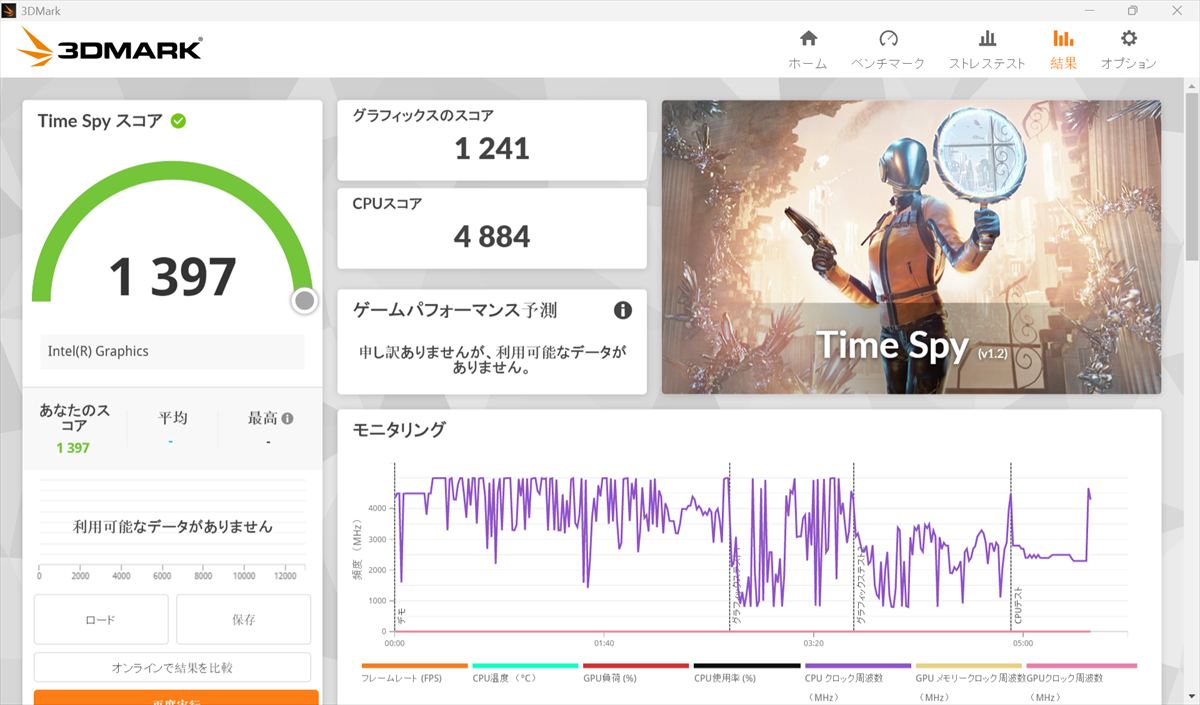
Task: Click info icon beside ゲームパフォーマンス予測
Action: pyautogui.click(x=622, y=310)
